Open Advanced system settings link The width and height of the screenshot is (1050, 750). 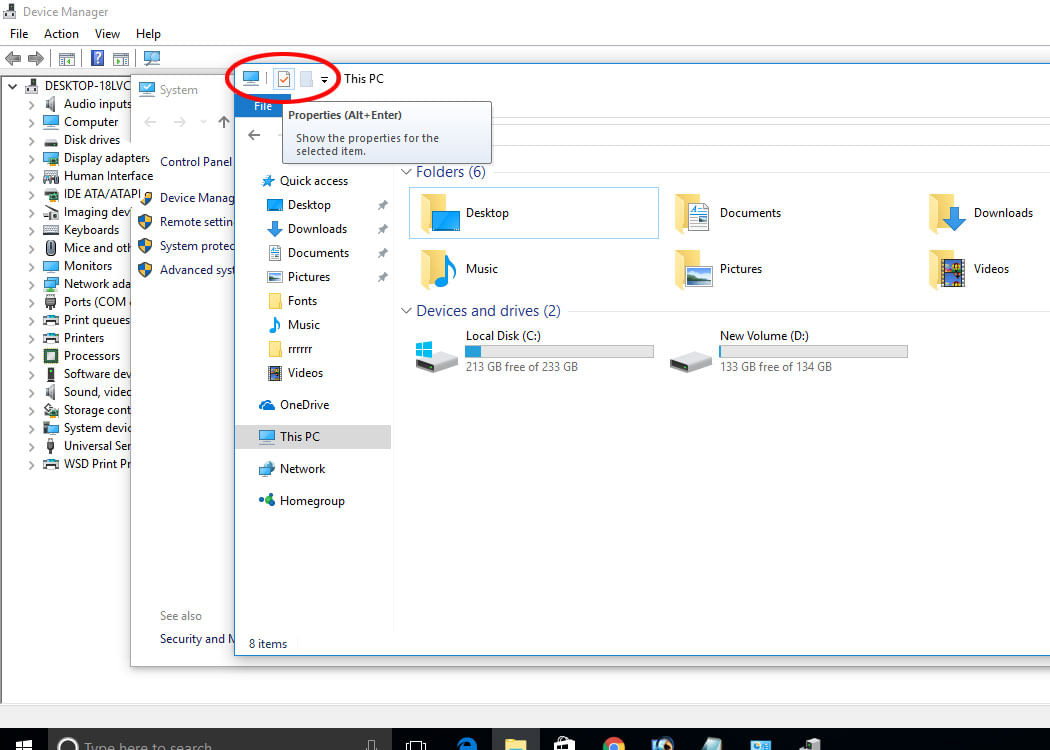pyautogui.click(x=196, y=270)
